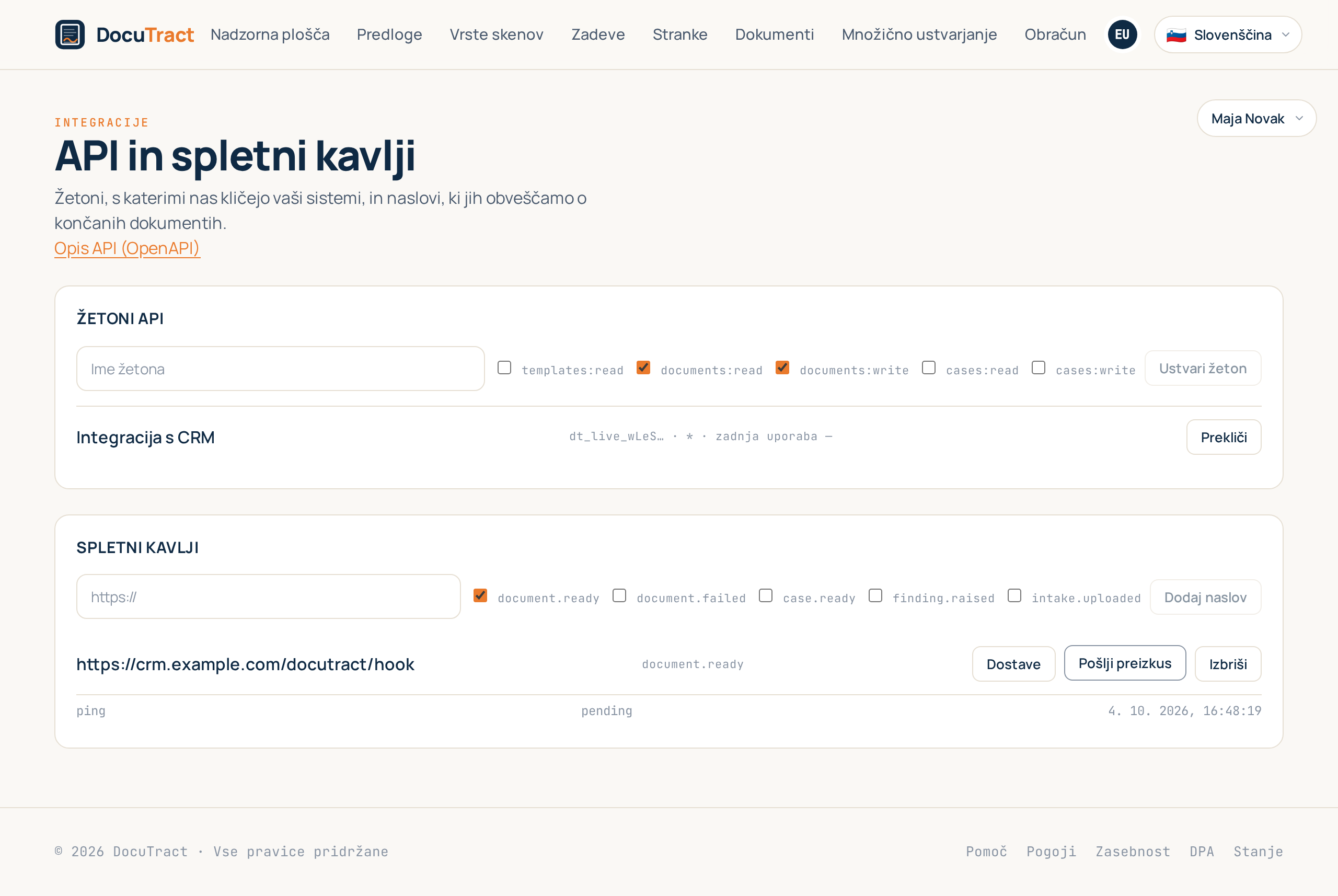Uncheck the documents:read scope
Screen dimensions: 1338x896
(x=643, y=367)
